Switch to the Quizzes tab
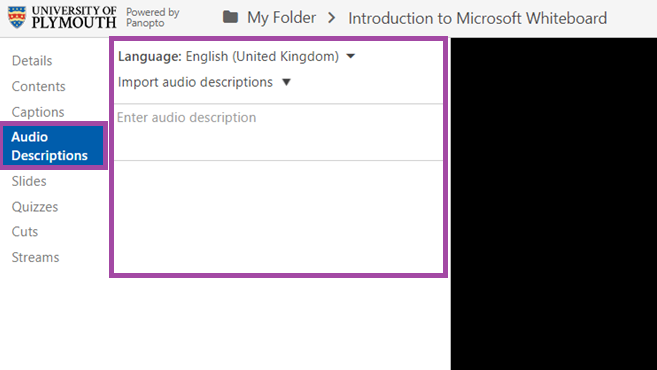Viewport: 657px width, 370px height. [35, 207]
